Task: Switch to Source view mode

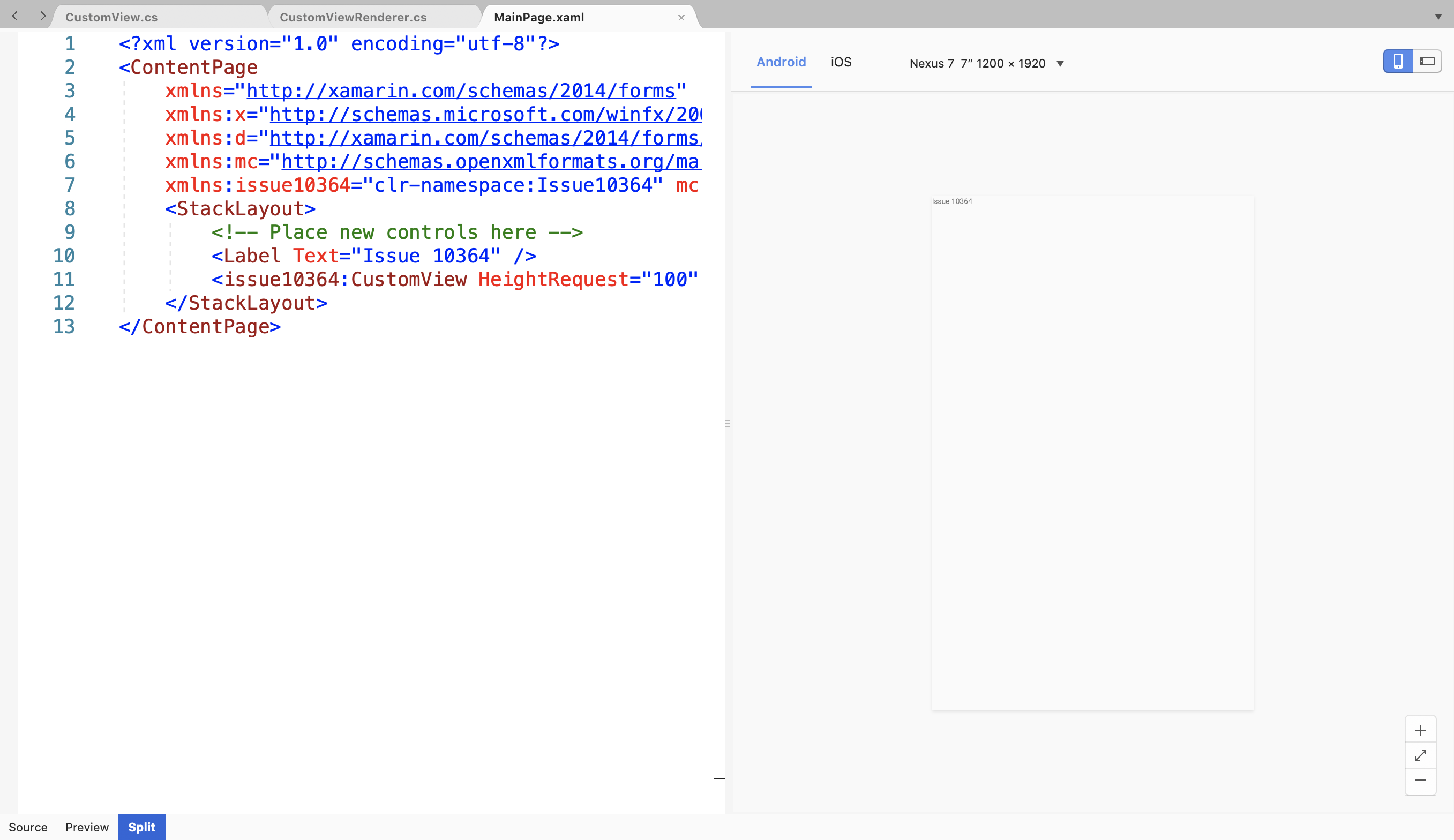Action: tap(29, 827)
